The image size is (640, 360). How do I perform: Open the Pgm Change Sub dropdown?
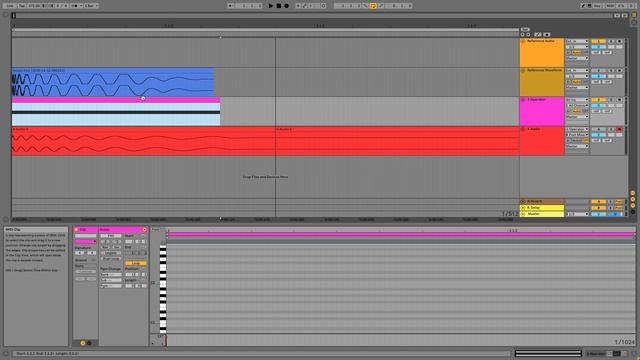[x=111, y=280]
